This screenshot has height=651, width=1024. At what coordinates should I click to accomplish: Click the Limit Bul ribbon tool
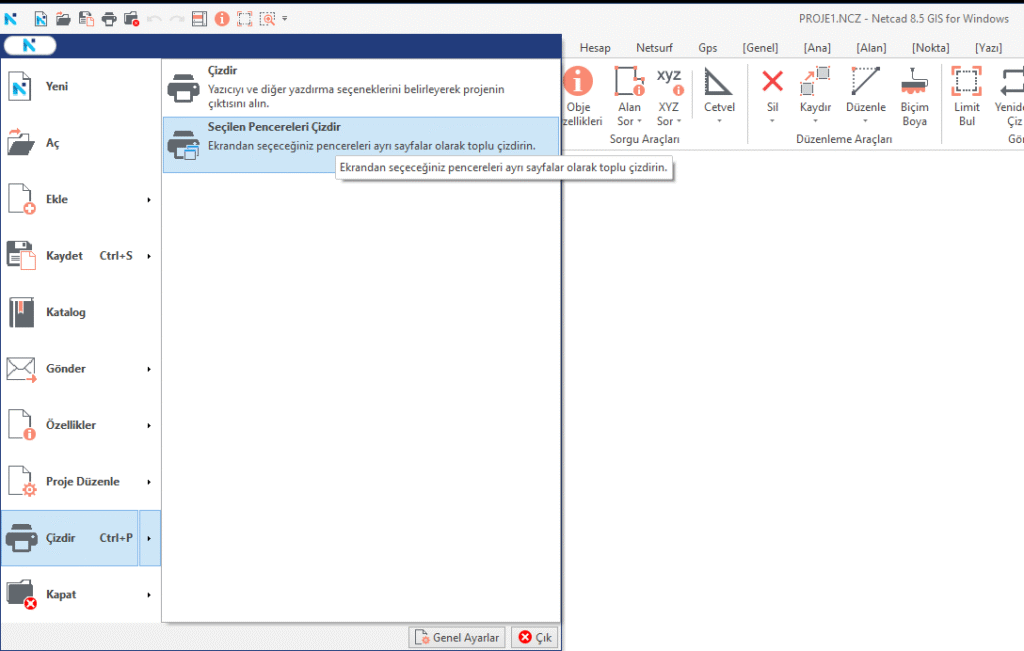click(x=967, y=96)
